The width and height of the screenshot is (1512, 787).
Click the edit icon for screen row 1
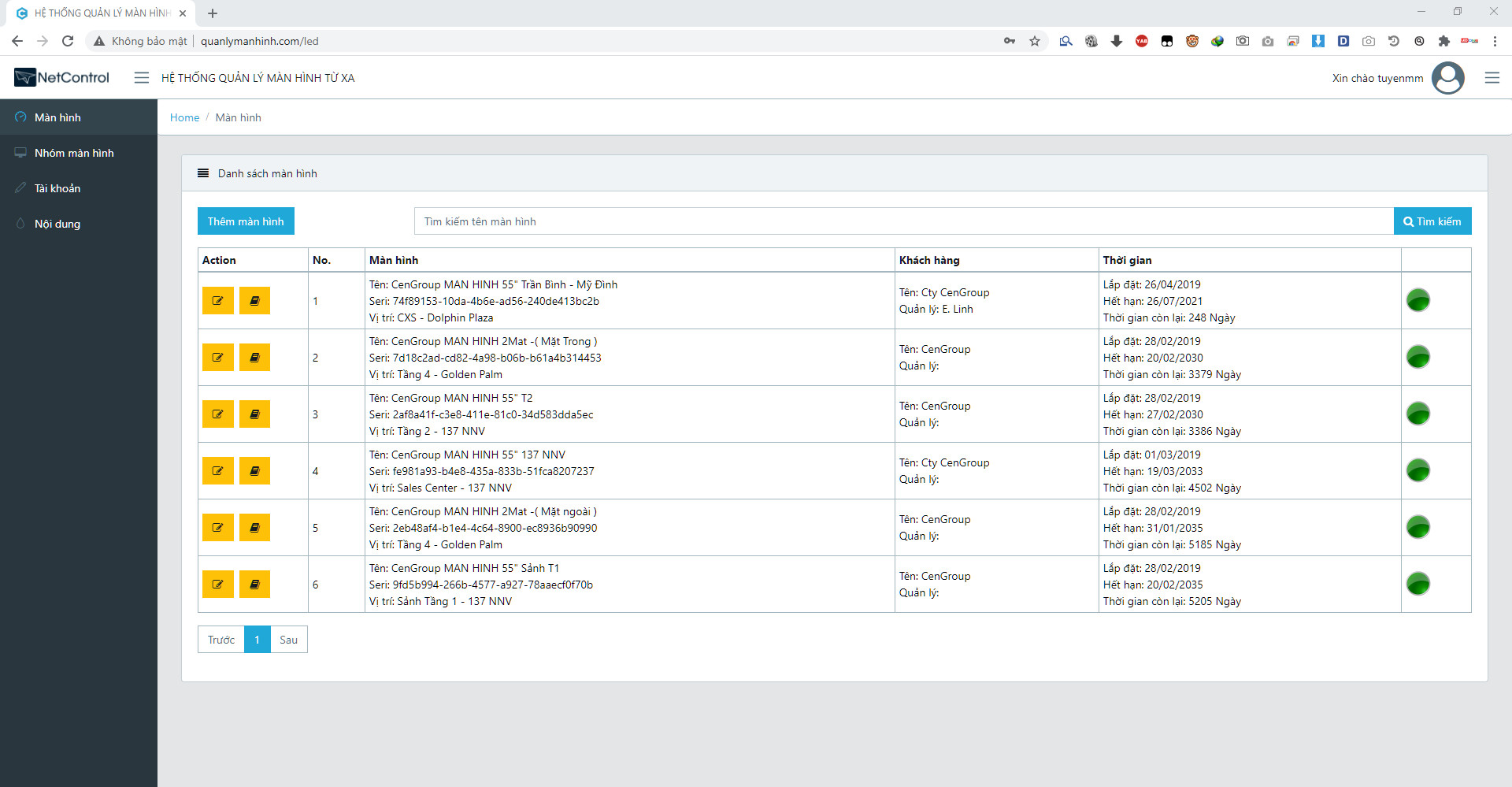[217, 301]
